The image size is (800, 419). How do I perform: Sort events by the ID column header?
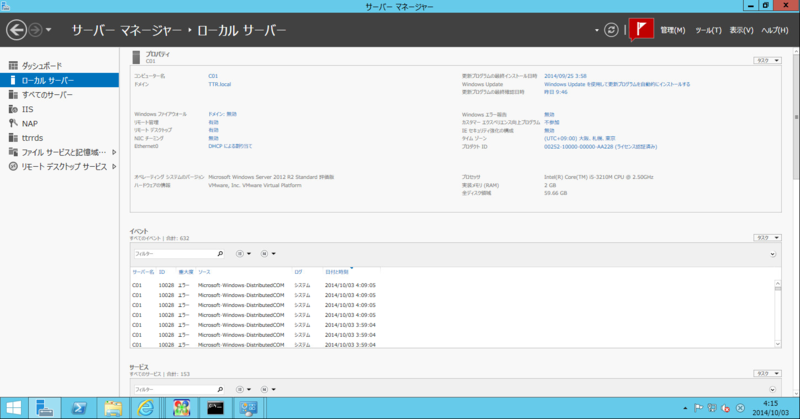pyautogui.click(x=162, y=272)
